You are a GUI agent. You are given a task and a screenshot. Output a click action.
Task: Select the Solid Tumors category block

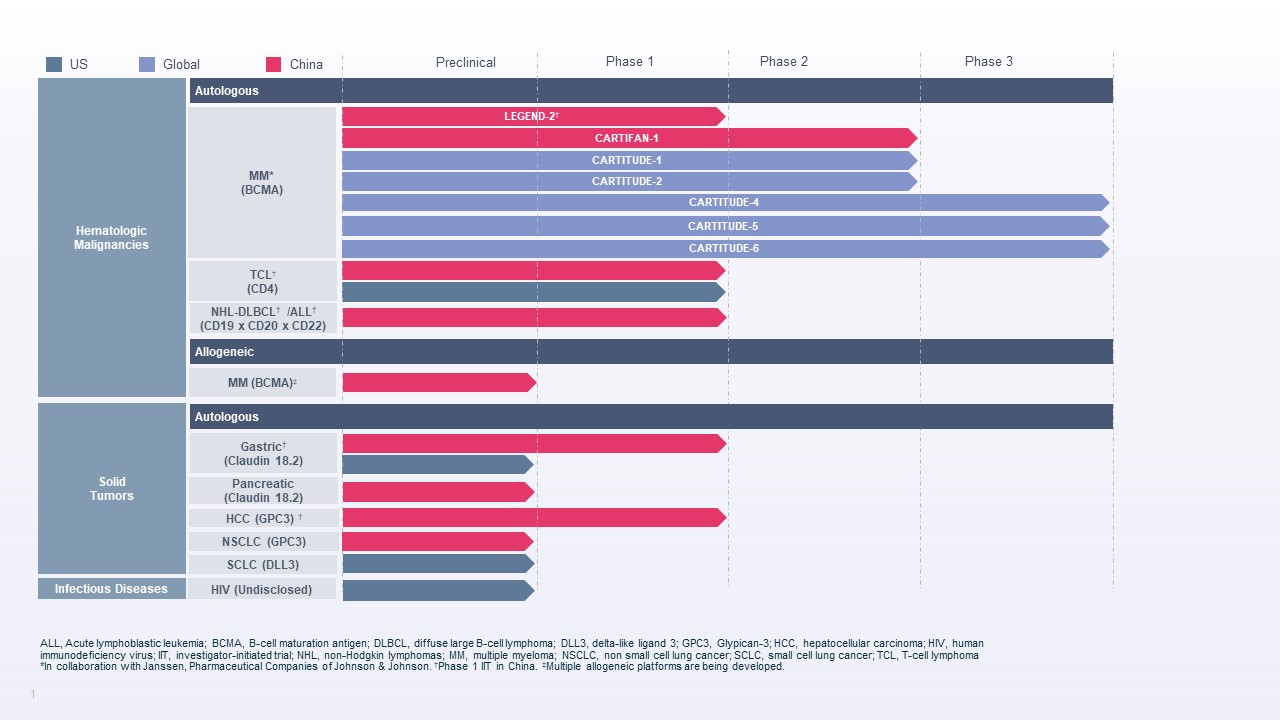(x=112, y=489)
